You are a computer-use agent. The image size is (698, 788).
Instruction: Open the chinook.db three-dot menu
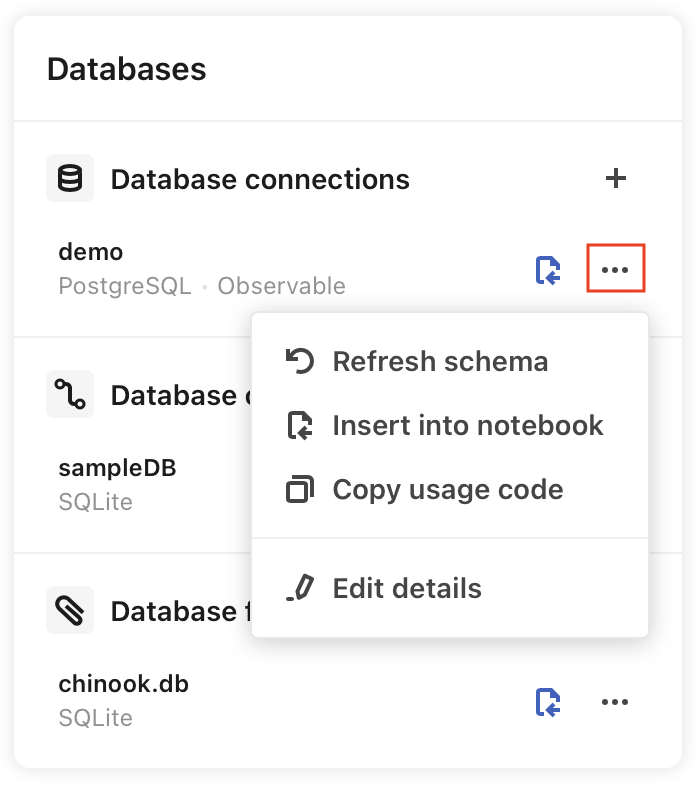point(615,702)
